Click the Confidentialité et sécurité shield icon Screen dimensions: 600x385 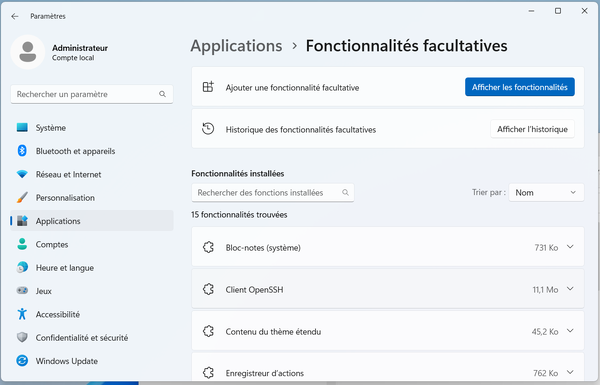click(22, 337)
